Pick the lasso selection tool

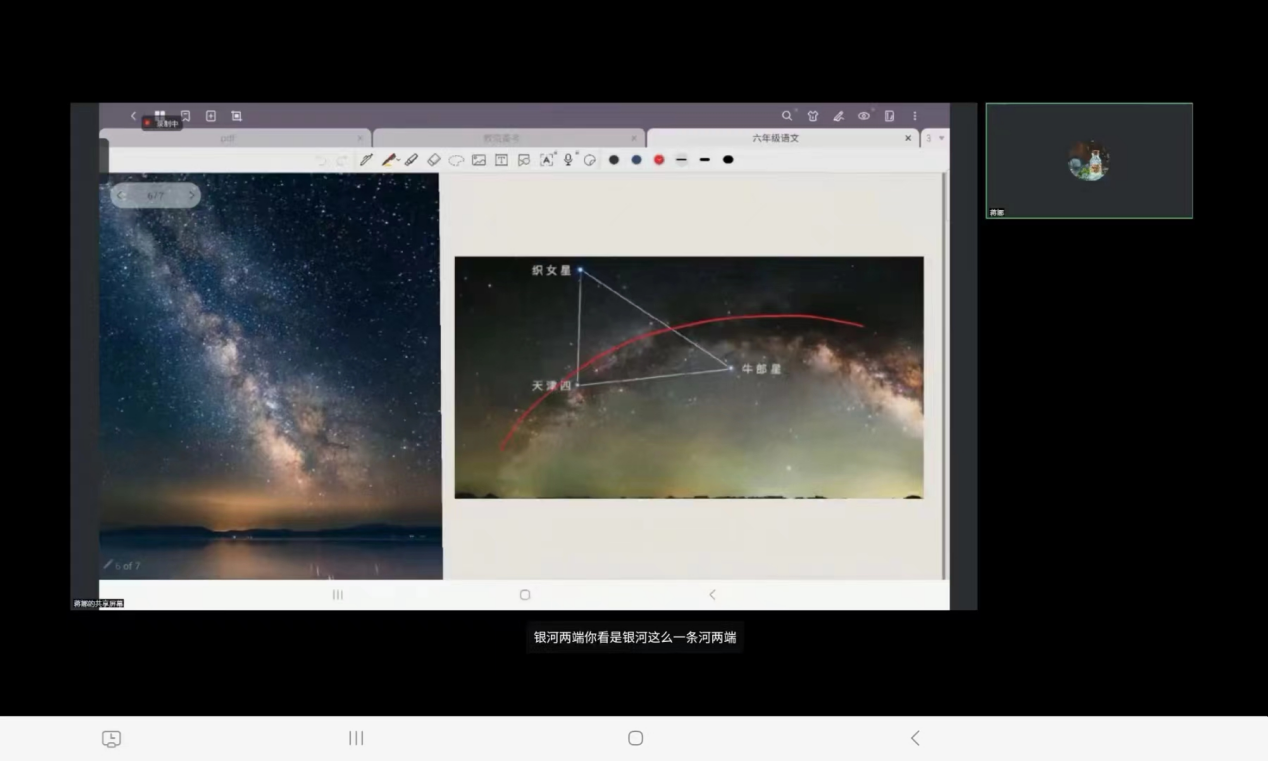(456, 160)
